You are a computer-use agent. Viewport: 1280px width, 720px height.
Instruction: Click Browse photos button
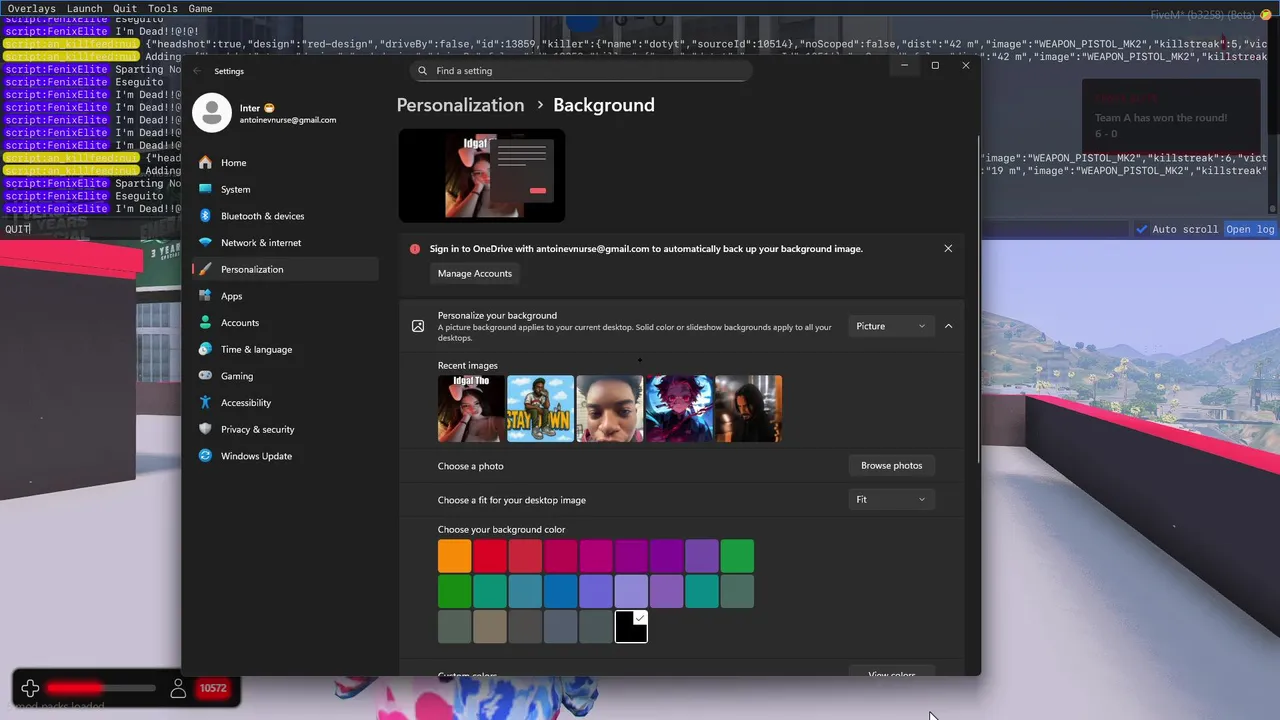[891, 466]
